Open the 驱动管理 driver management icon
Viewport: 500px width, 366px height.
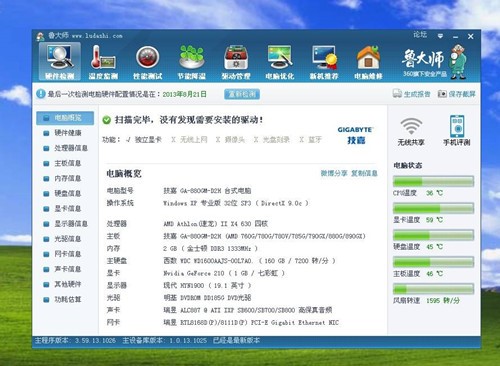pyautogui.click(x=236, y=62)
